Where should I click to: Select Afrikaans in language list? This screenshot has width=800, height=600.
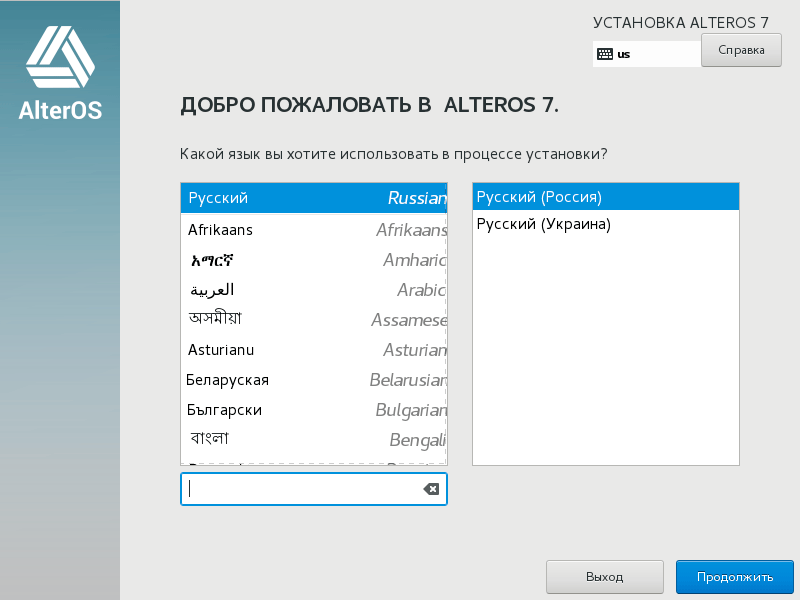pos(314,230)
